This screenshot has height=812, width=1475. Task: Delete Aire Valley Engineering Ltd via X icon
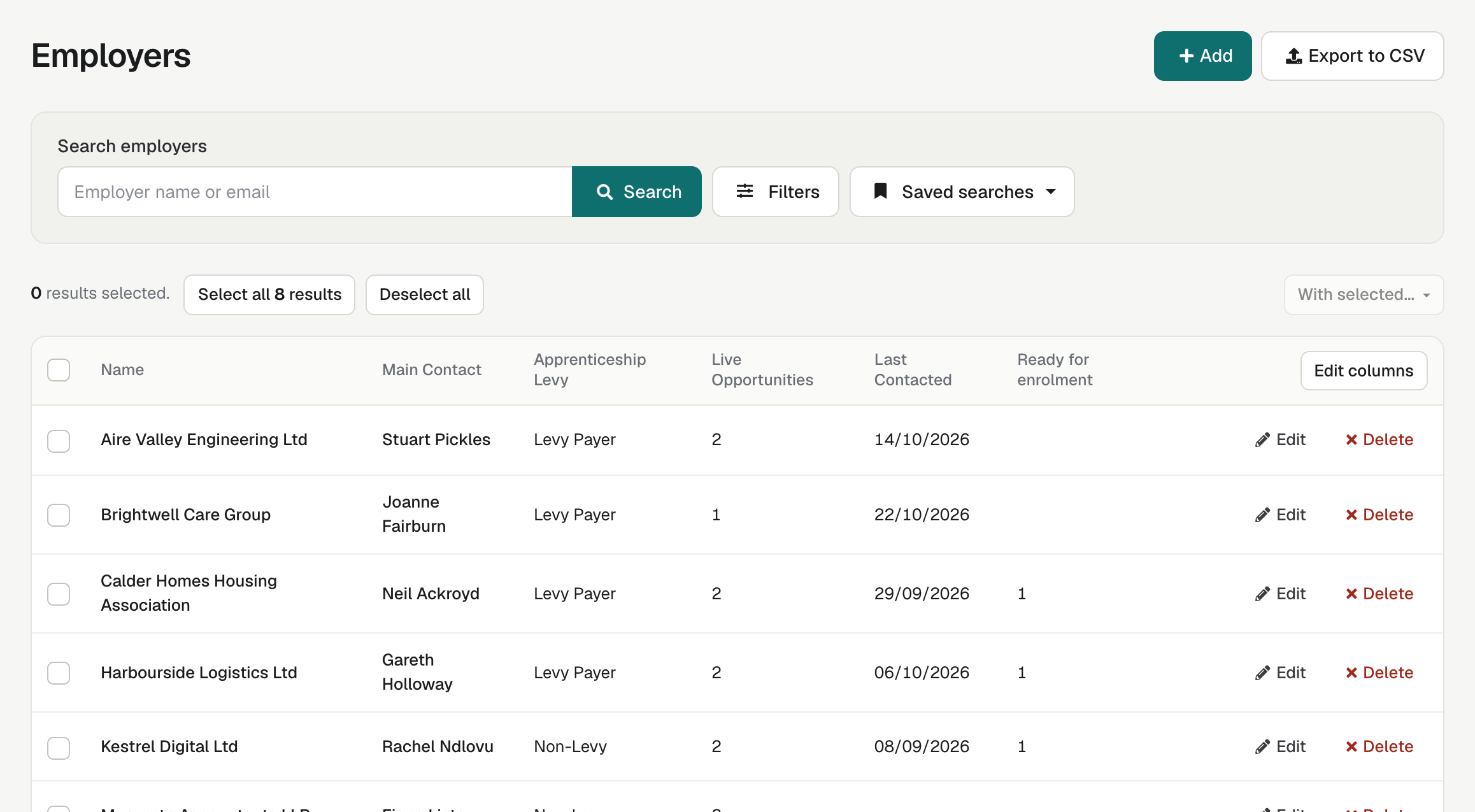coord(1379,439)
